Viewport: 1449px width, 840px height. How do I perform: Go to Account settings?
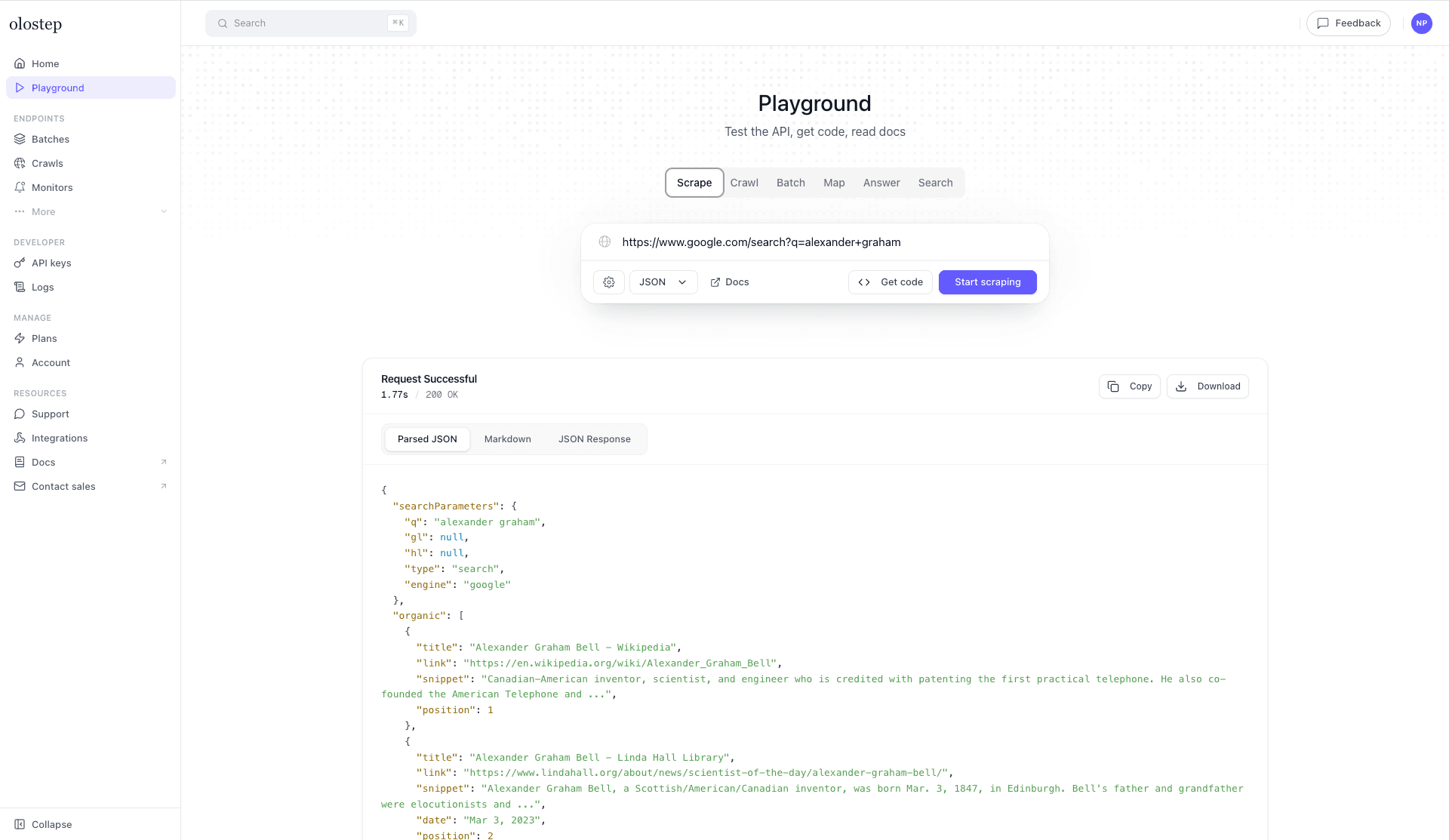pyautogui.click(x=91, y=362)
